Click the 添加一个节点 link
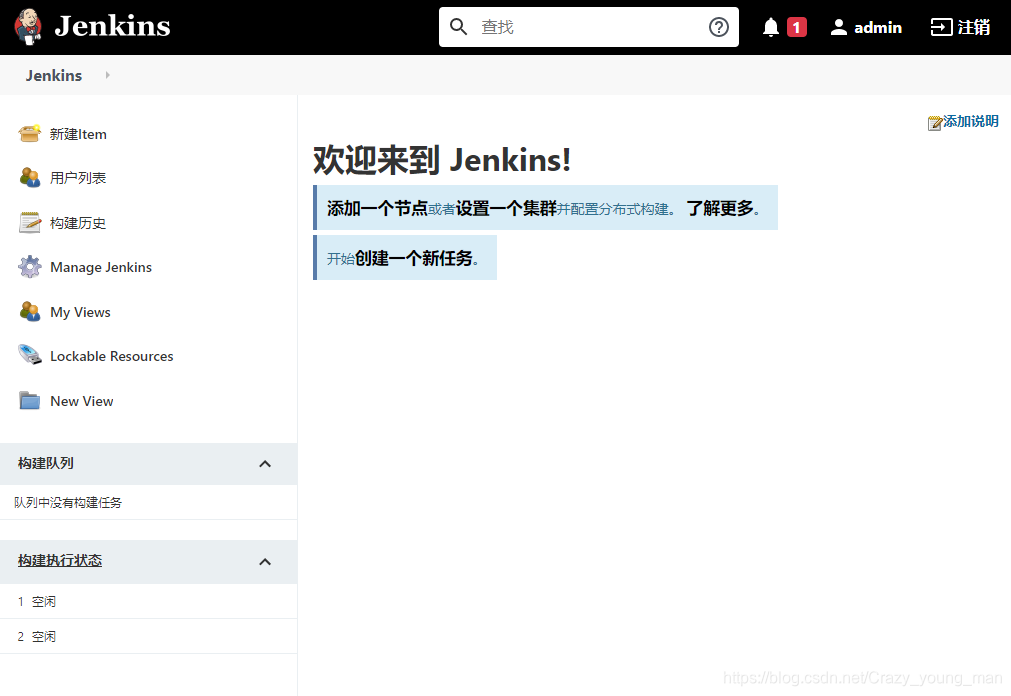Screen dimensions: 1011x696 pyautogui.click(x=377, y=208)
